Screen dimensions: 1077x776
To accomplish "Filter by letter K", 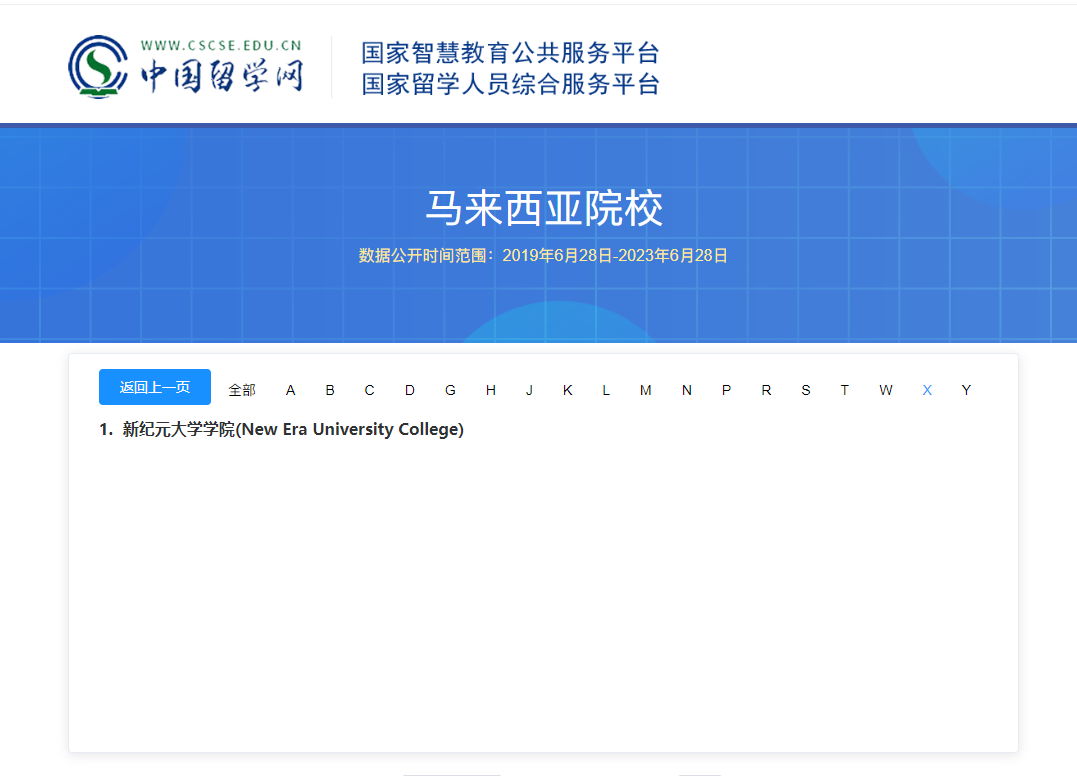I will [567, 390].
